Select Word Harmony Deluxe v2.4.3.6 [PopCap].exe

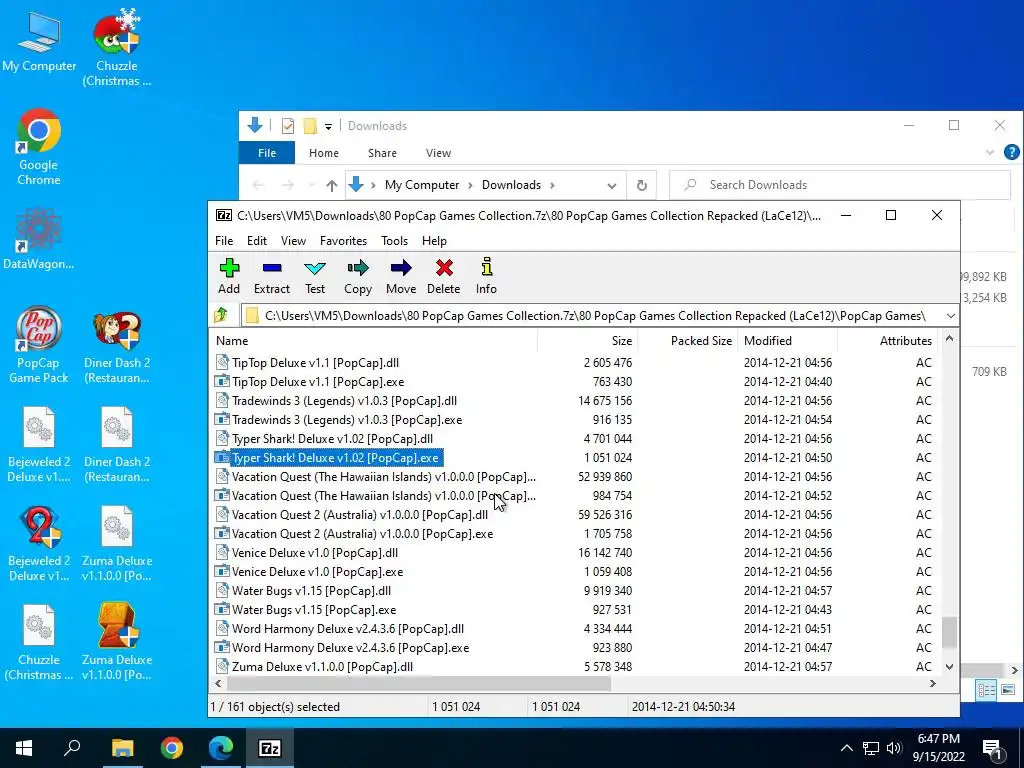coord(350,648)
